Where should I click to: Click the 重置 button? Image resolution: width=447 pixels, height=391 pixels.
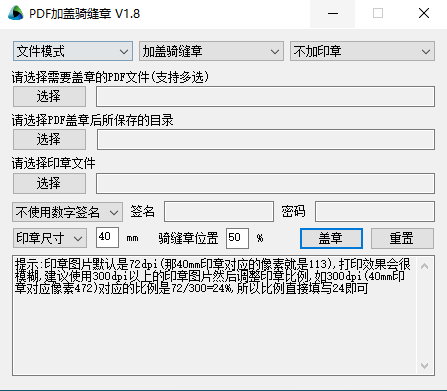[402, 238]
